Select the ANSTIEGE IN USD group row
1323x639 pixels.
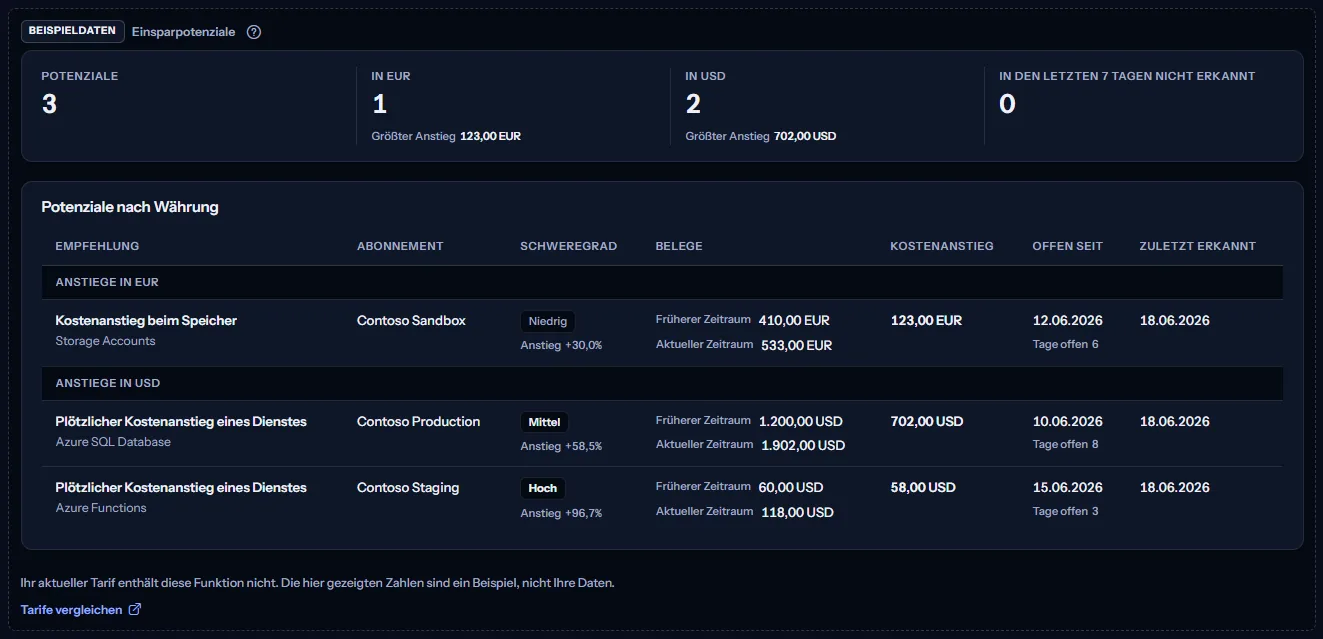(x=662, y=383)
